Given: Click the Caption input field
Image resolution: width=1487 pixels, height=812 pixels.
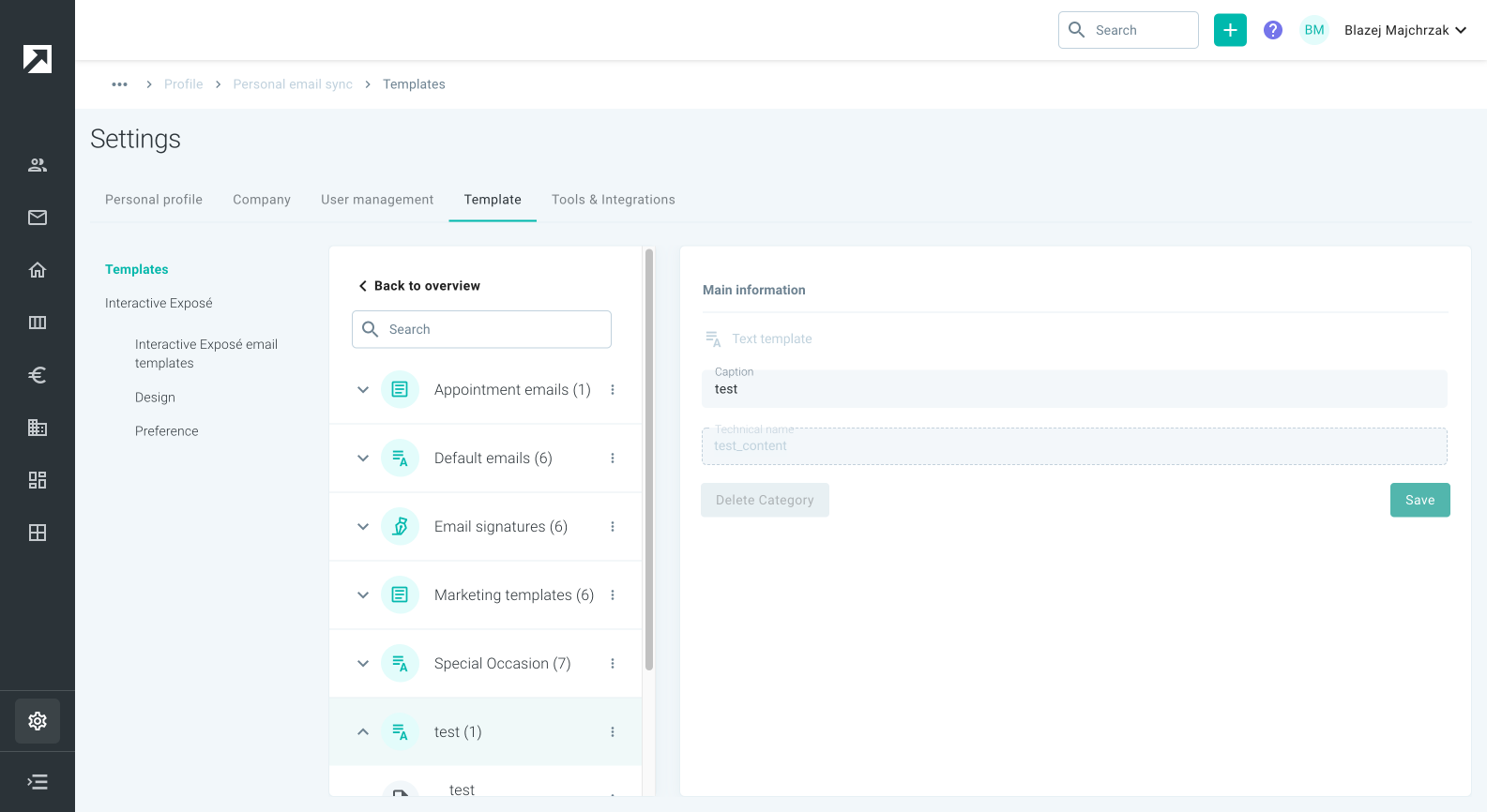Looking at the screenshot, I should [1074, 389].
